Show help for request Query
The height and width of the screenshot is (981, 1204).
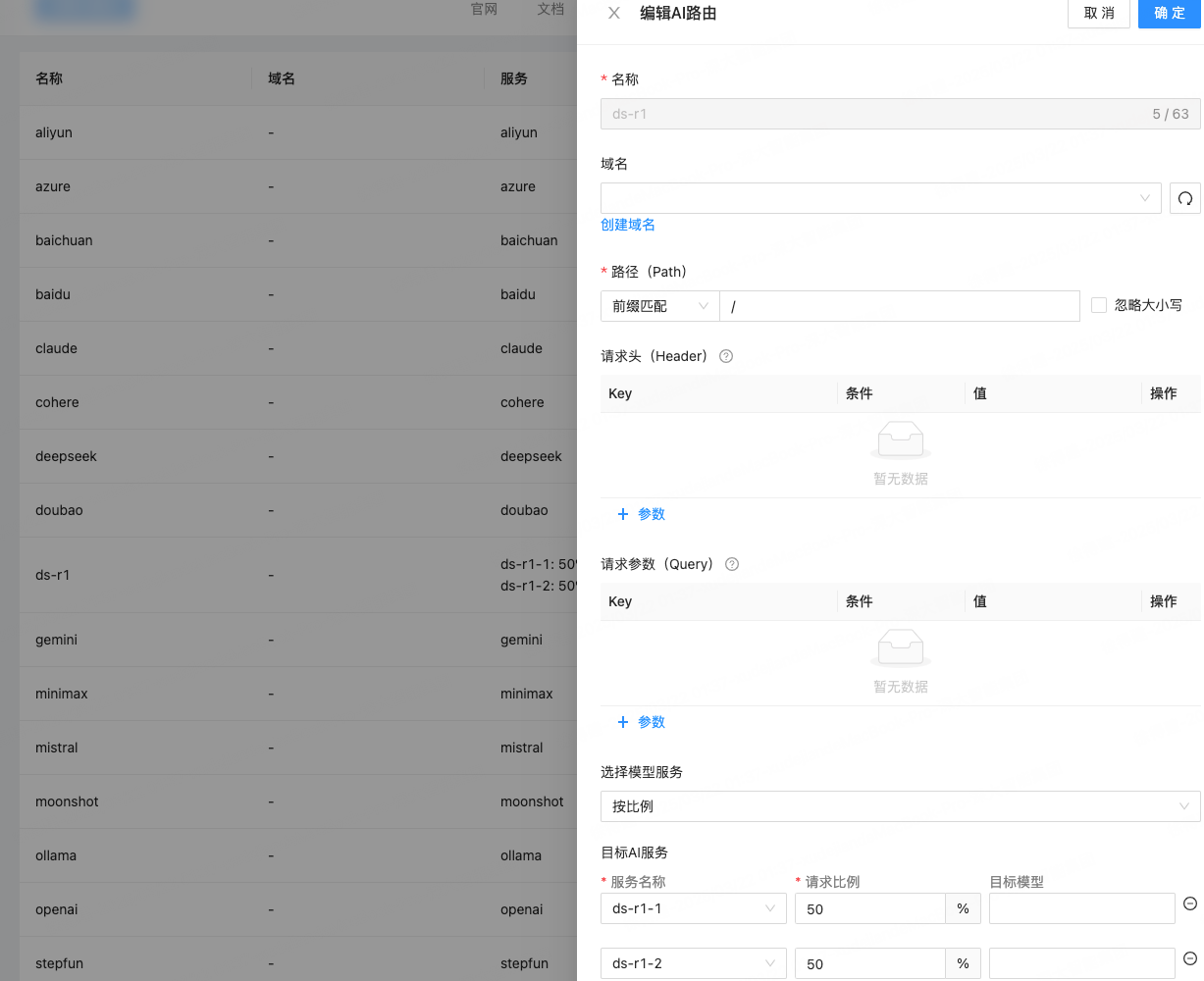[731, 564]
